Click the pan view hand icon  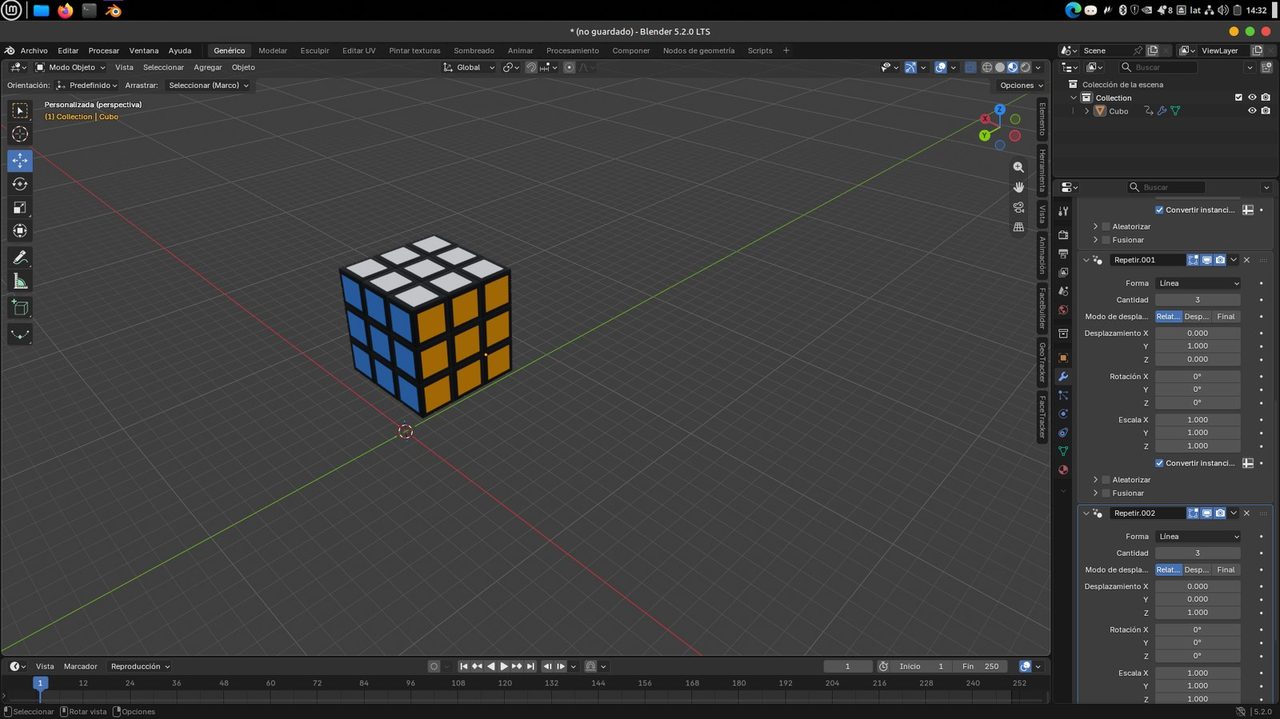pos(1018,187)
